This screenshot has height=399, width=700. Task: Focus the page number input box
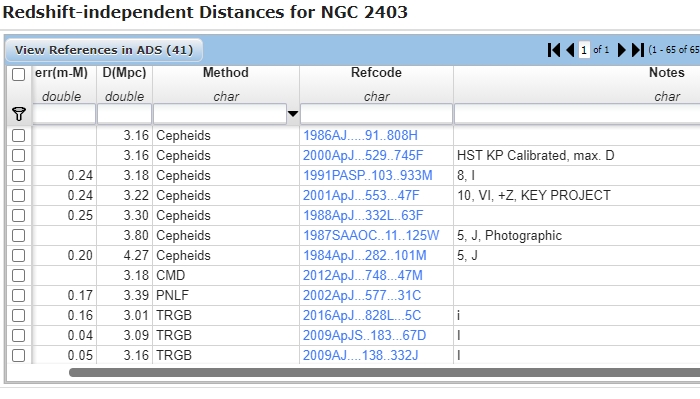[584, 50]
